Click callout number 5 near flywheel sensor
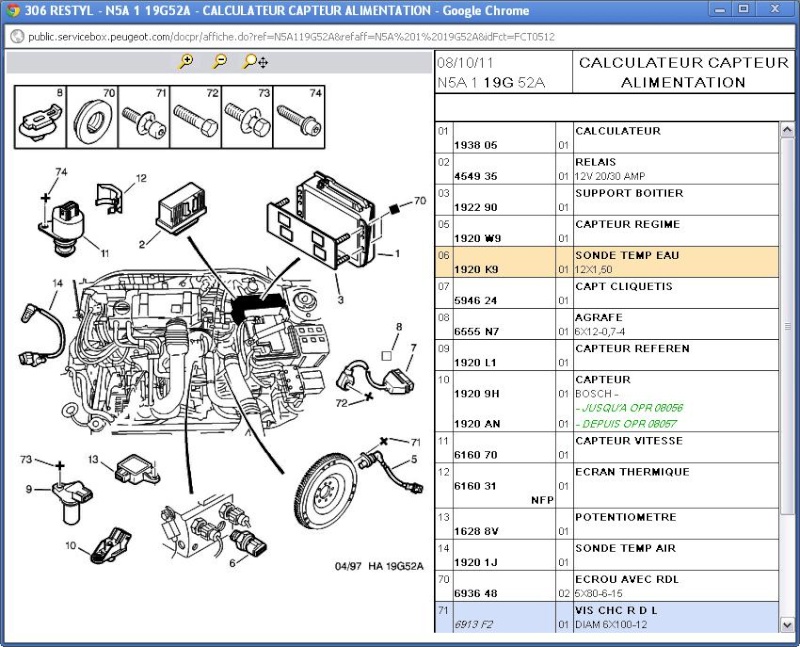Viewport: 800px width, 647px height. click(x=414, y=459)
